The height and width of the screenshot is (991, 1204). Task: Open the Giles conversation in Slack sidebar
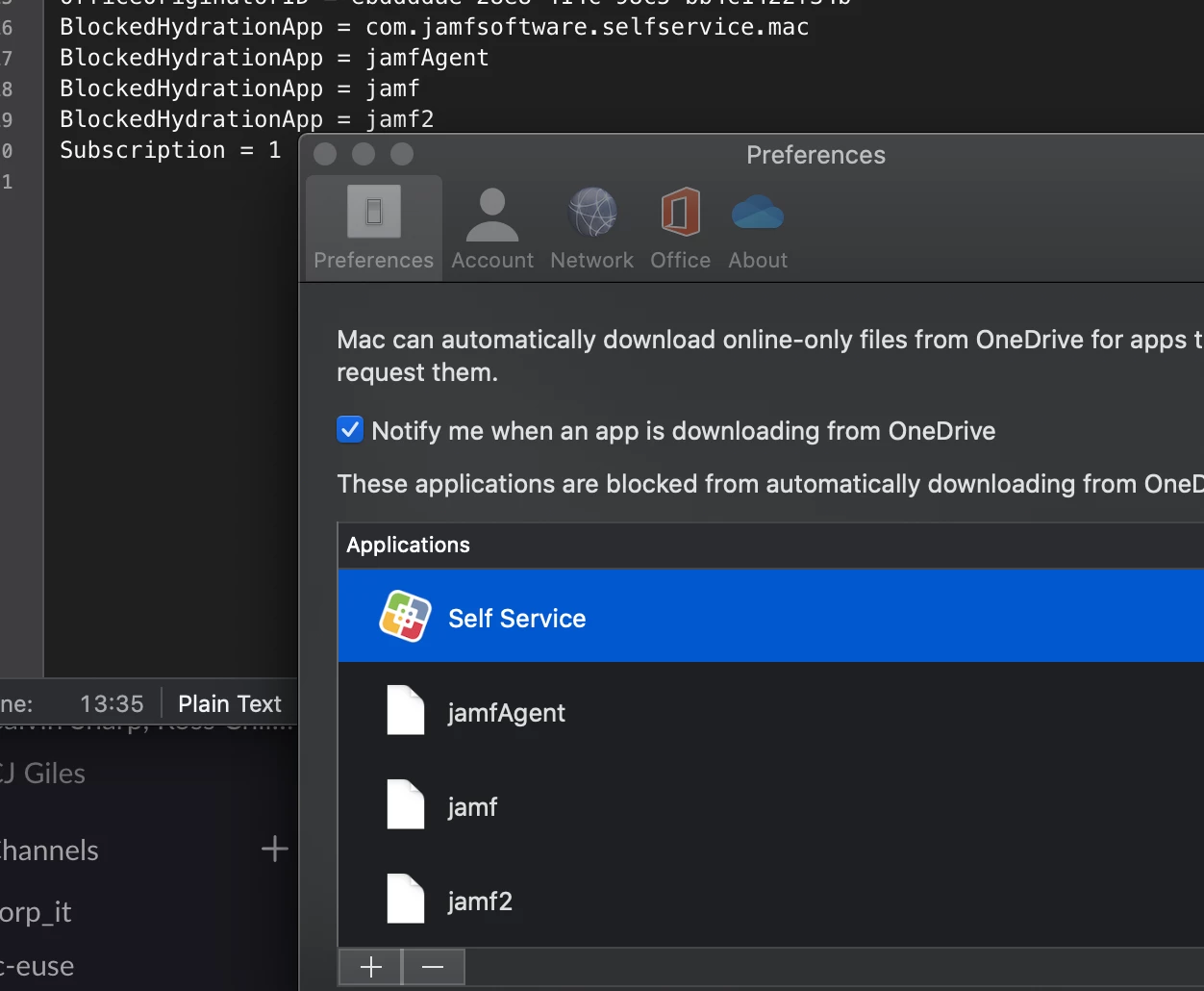point(43,774)
